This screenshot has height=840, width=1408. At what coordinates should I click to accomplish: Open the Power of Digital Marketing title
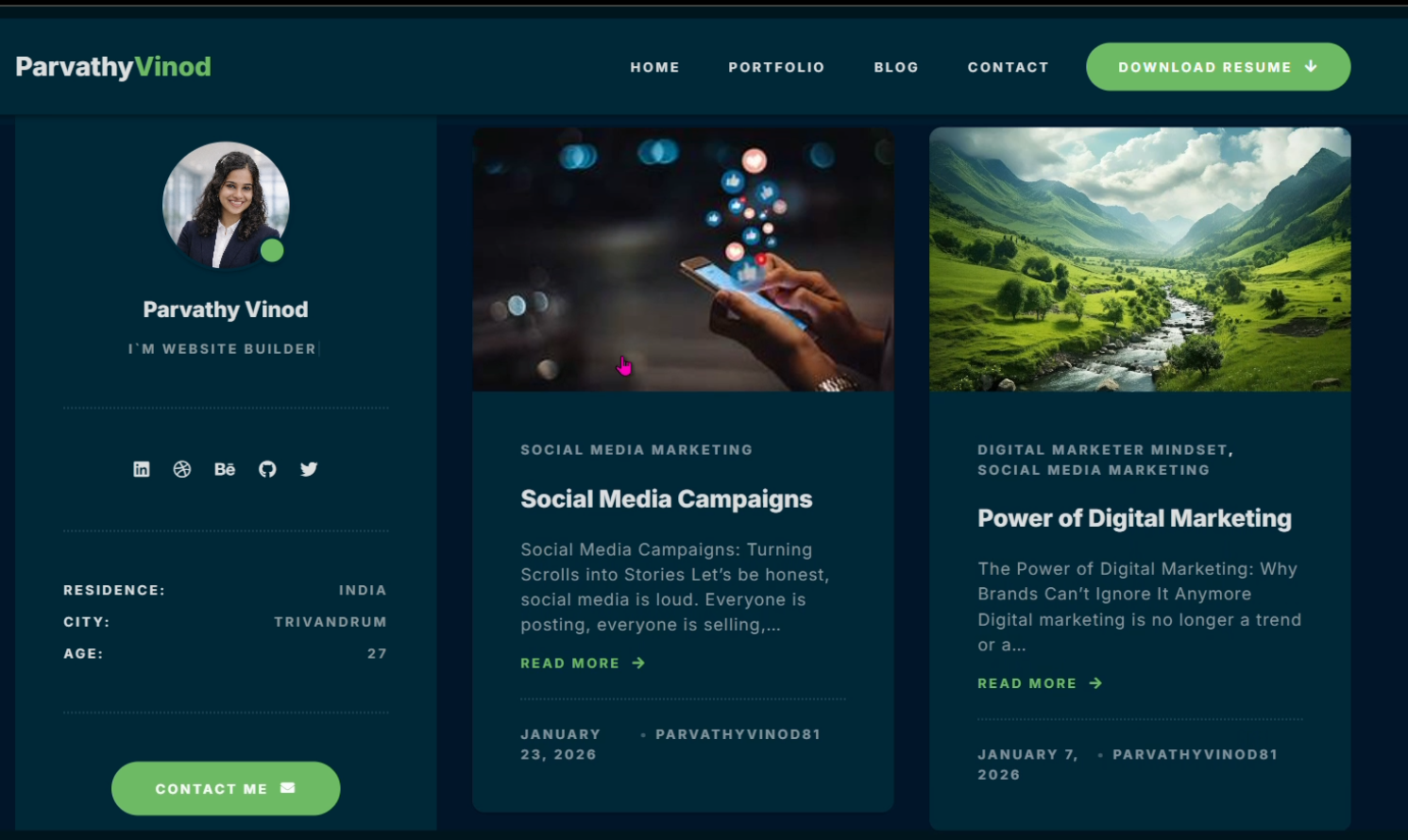(x=1134, y=518)
